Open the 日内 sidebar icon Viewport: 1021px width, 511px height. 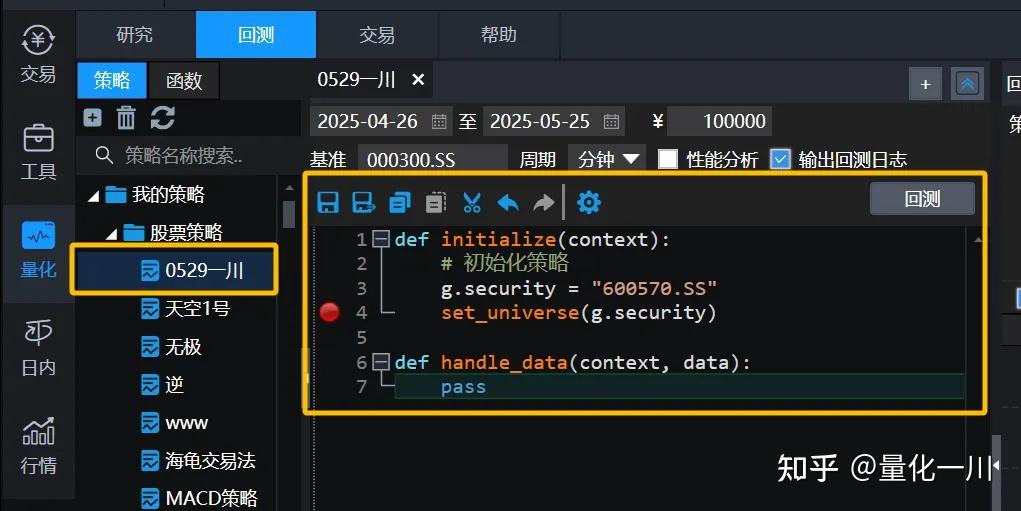point(38,349)
